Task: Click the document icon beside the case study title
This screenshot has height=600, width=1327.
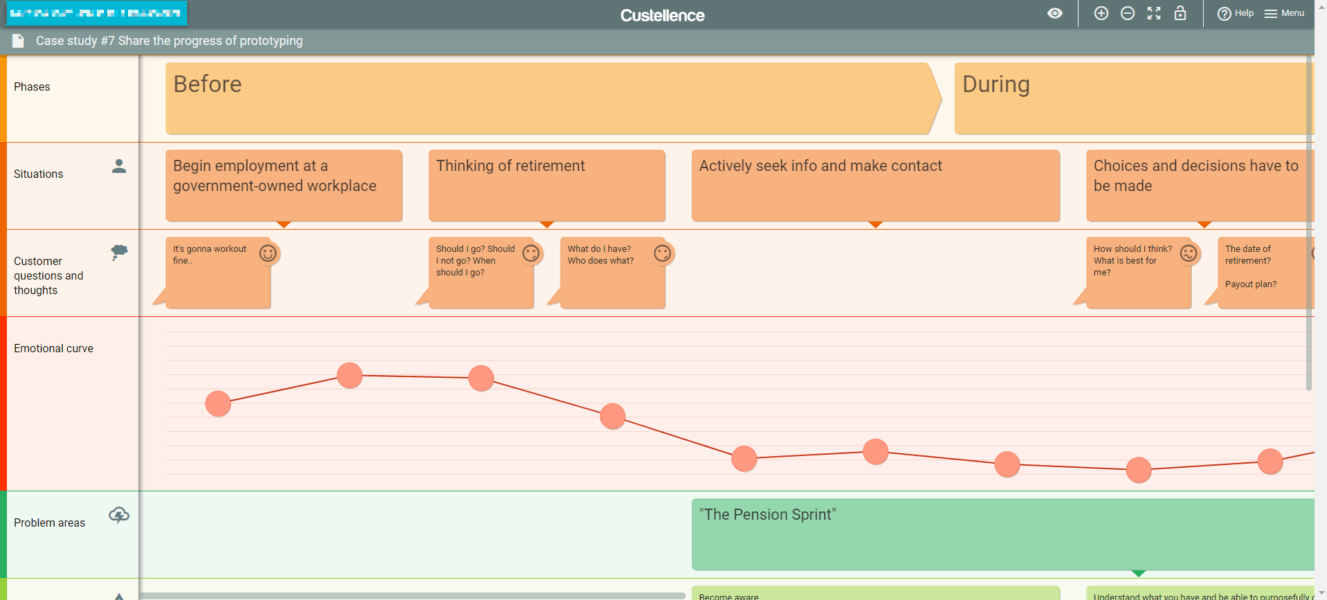Action: pos(16,41)
